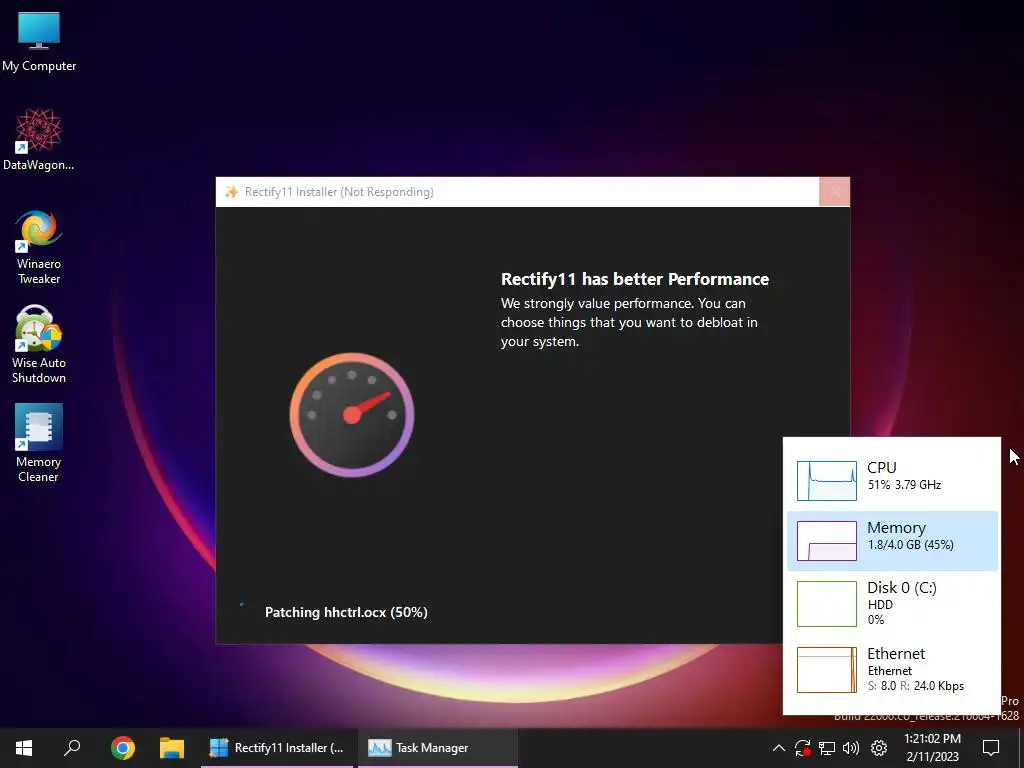Switch to Task Manager taskbar button
The width and height of the screenshot is (1024, 768).
tap(438, 748)
